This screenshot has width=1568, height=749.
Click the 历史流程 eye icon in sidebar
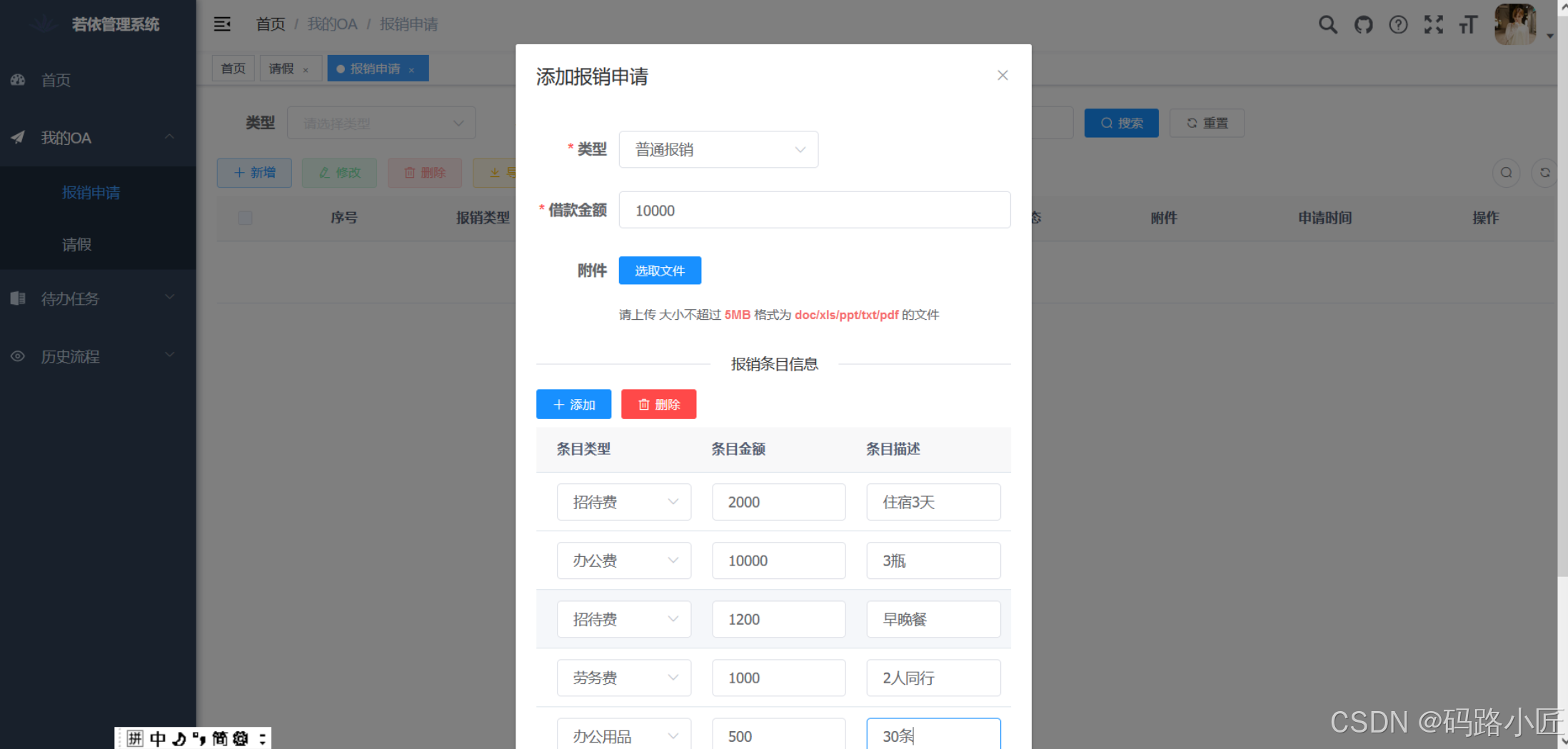pos(17,356)
